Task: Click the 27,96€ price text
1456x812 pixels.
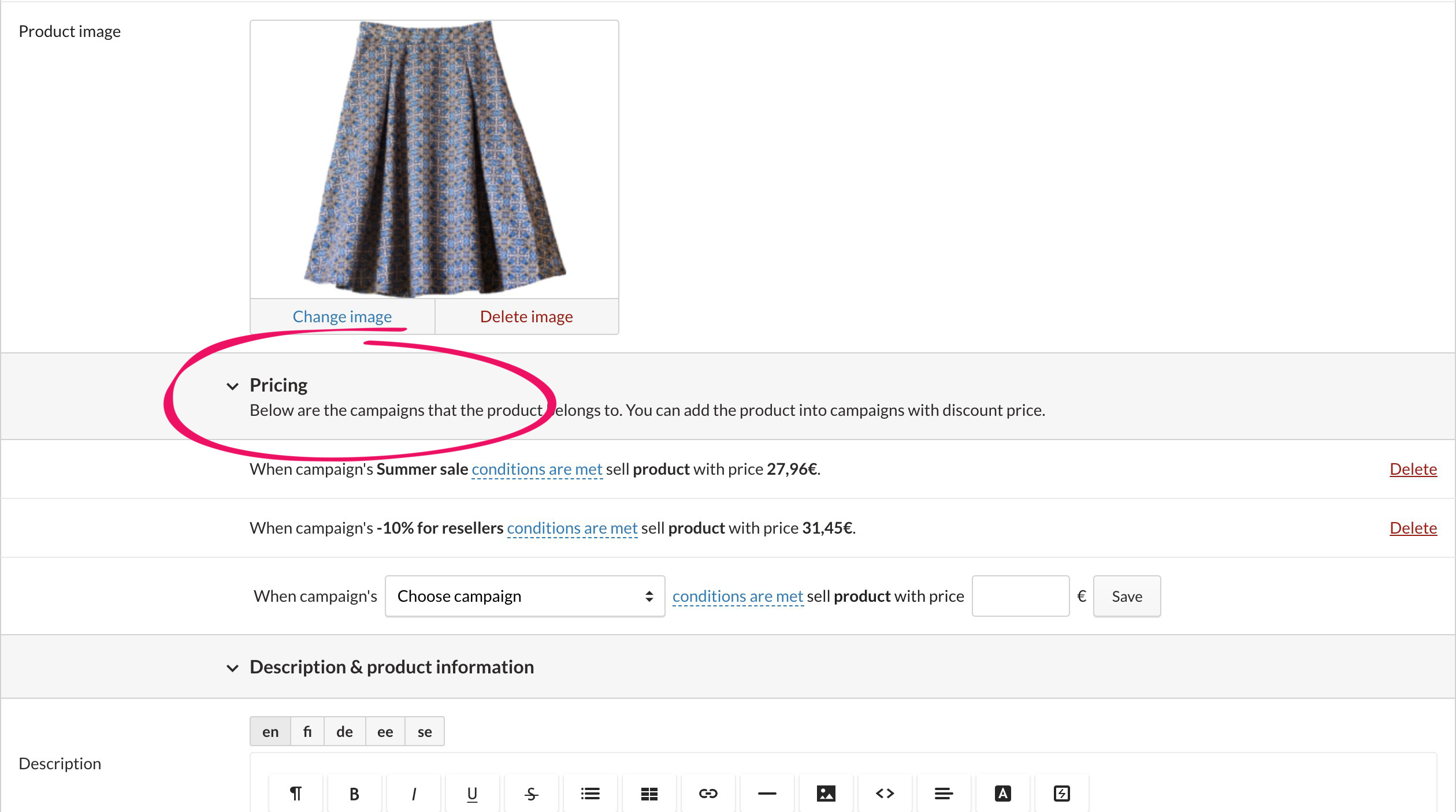Action: pyautogui.click(x=792, y=469)
